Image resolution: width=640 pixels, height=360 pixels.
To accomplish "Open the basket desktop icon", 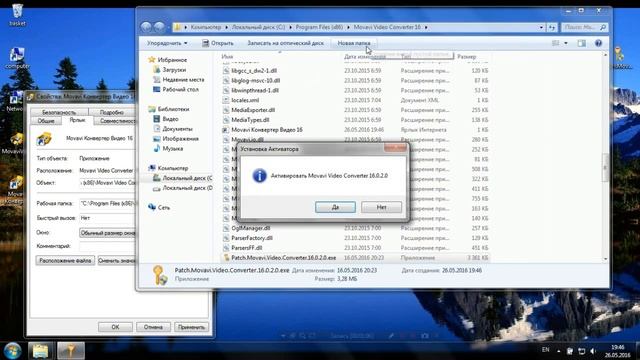I will [18, 15].
